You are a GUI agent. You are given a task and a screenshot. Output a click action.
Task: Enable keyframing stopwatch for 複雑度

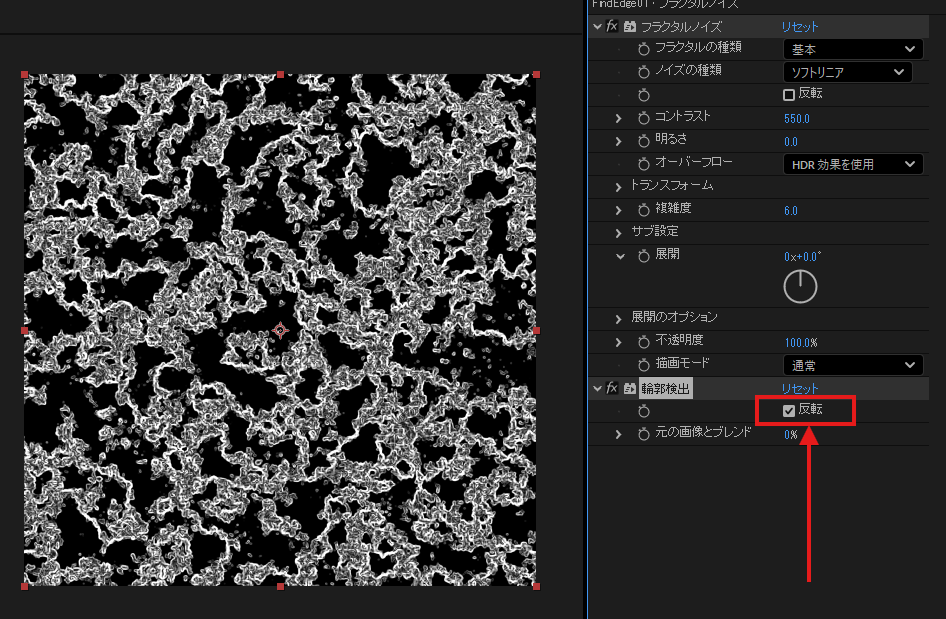(x=644, y=210)
